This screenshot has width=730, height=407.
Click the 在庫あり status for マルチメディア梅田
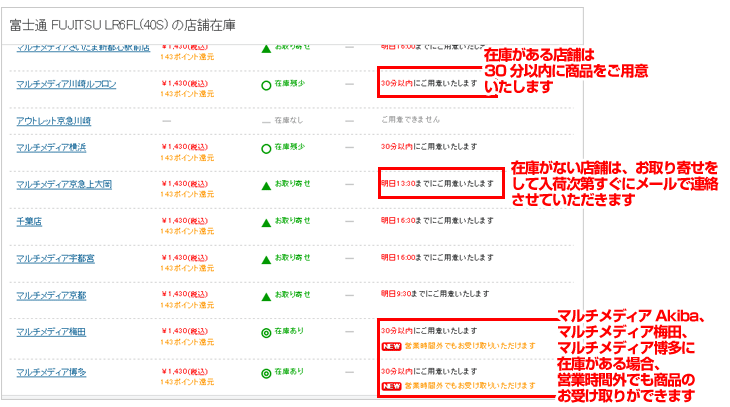pyautogui.click(x=289, y=331)
